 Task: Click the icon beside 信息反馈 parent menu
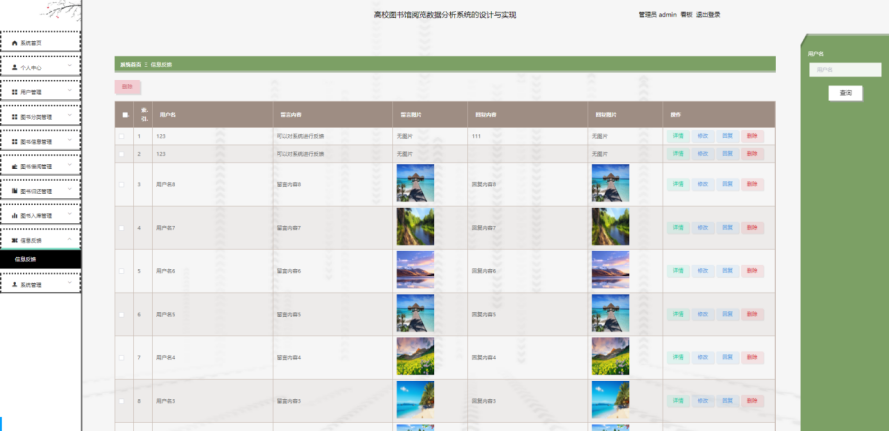click(15, 240)
